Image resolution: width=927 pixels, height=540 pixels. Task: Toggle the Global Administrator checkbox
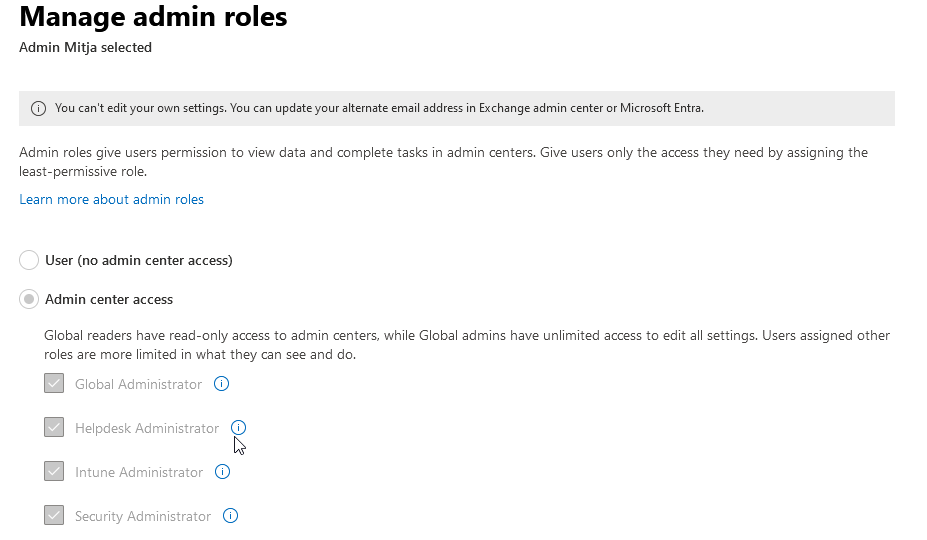coord(54,384)
